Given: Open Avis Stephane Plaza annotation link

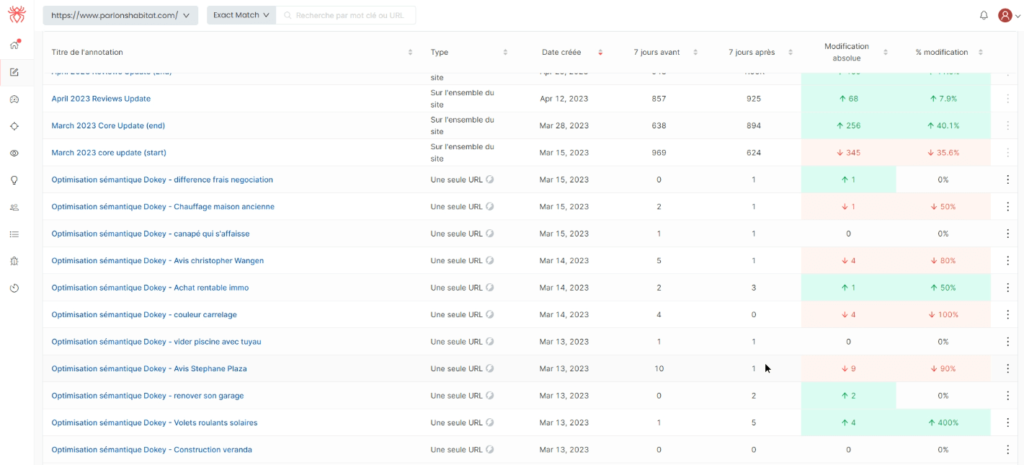Looking at the screenshot, I should point(149,368).
